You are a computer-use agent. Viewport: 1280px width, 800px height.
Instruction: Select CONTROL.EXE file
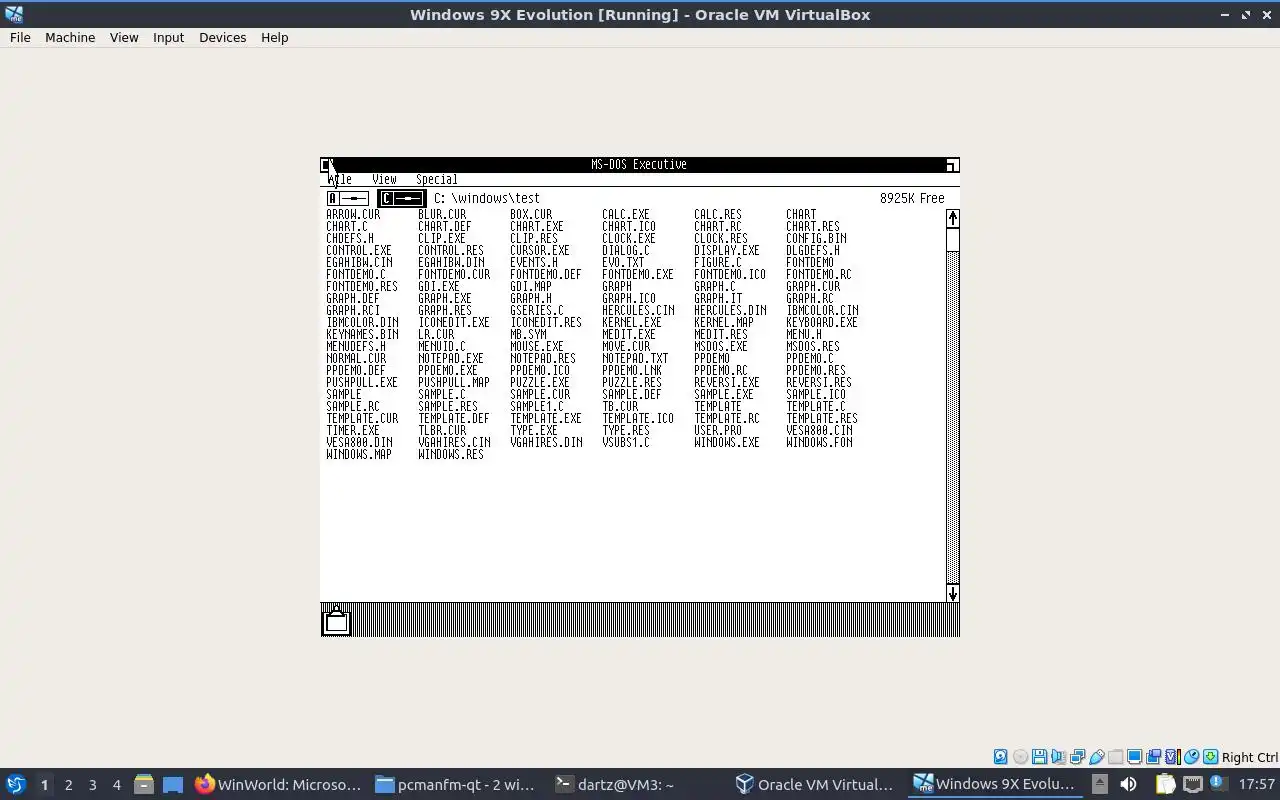(x=359, y=251)
